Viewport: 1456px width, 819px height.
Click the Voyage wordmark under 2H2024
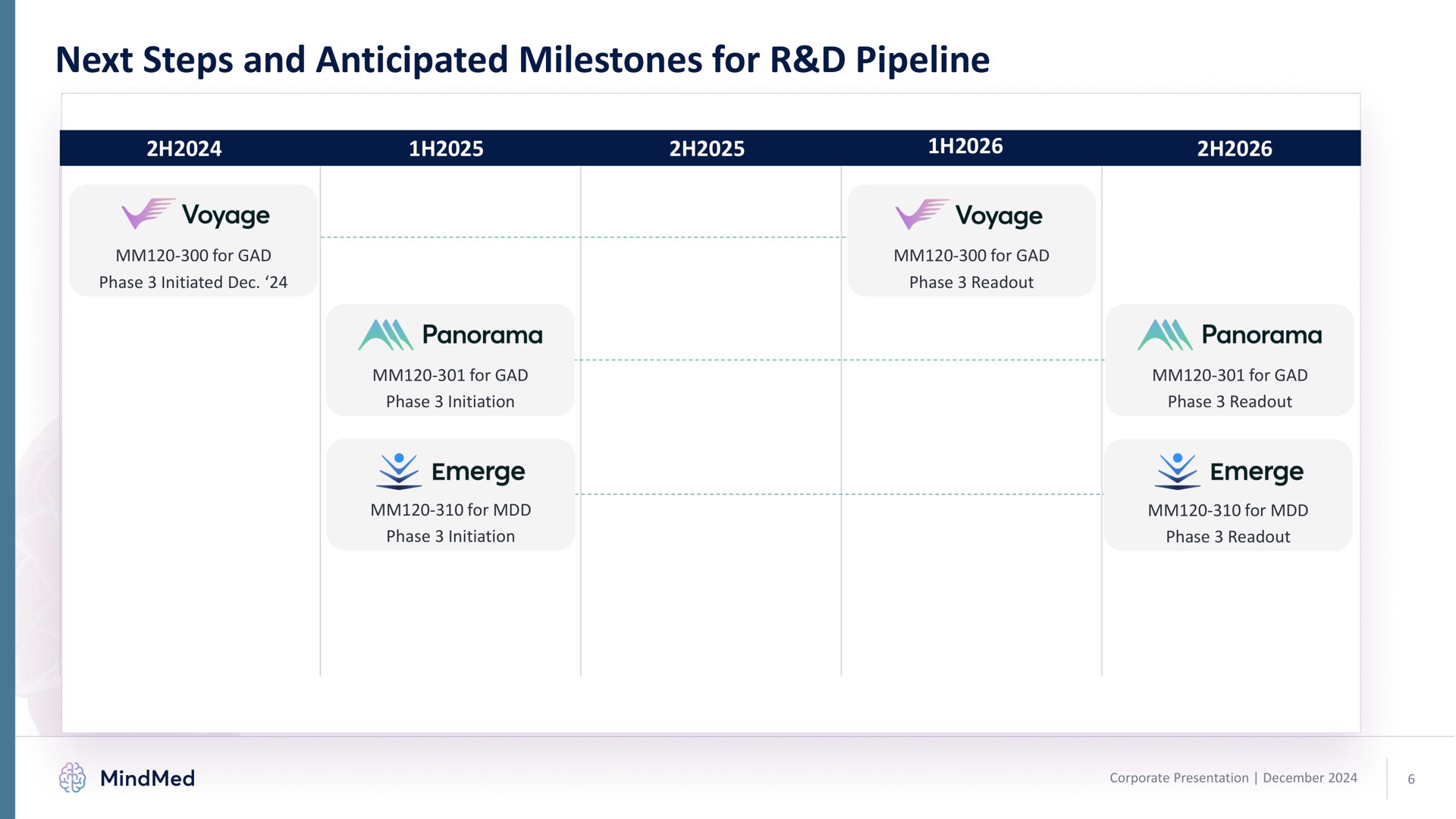pyautogui.click(x=226, y=216)
